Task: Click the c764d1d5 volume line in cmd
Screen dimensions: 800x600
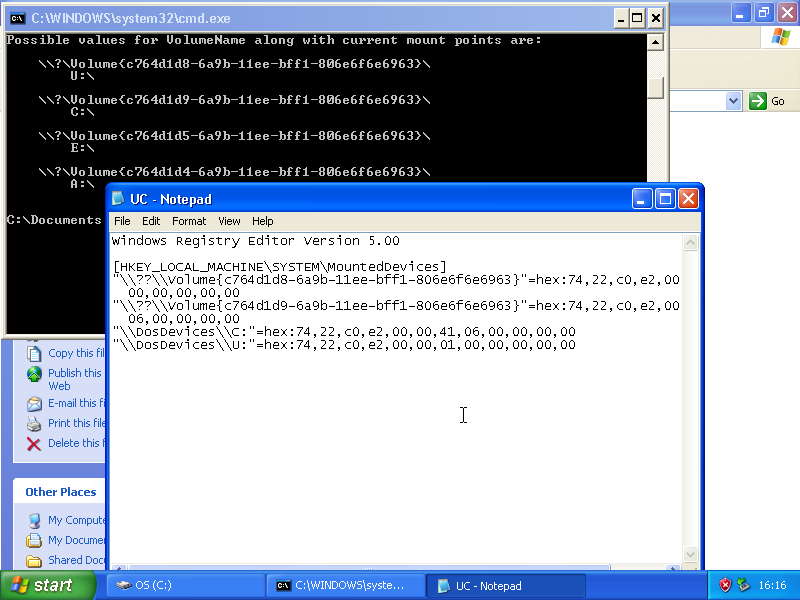Action: click(x=234, y=136)
